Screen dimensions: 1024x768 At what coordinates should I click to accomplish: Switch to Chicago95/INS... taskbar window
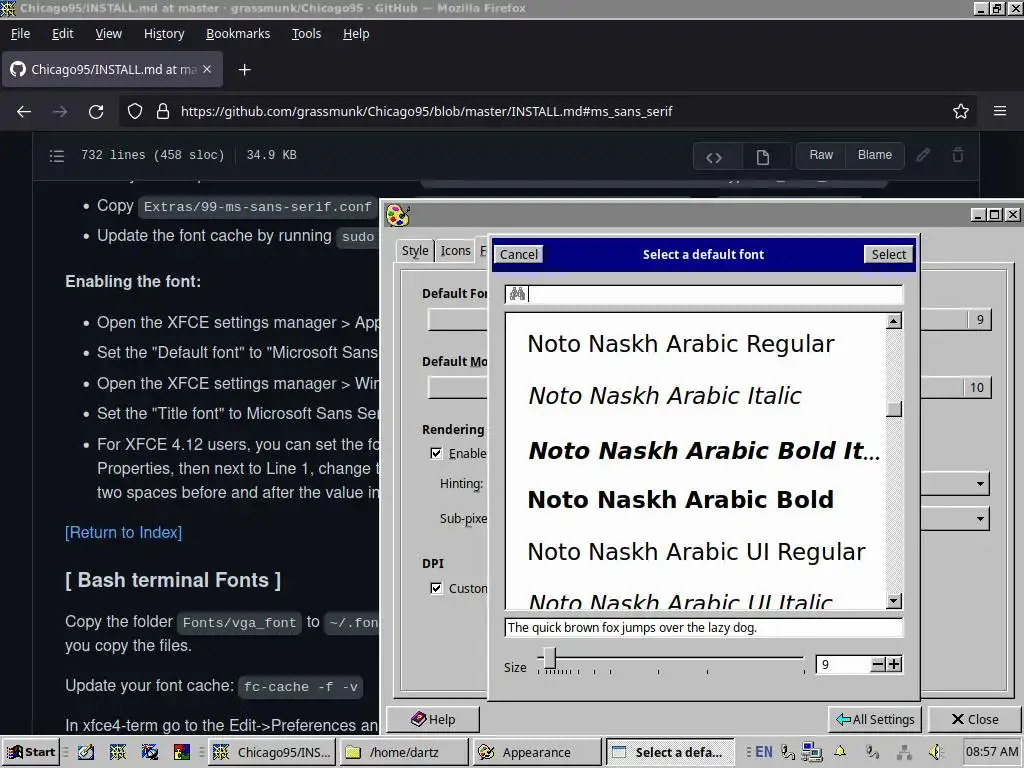(272, 752)
